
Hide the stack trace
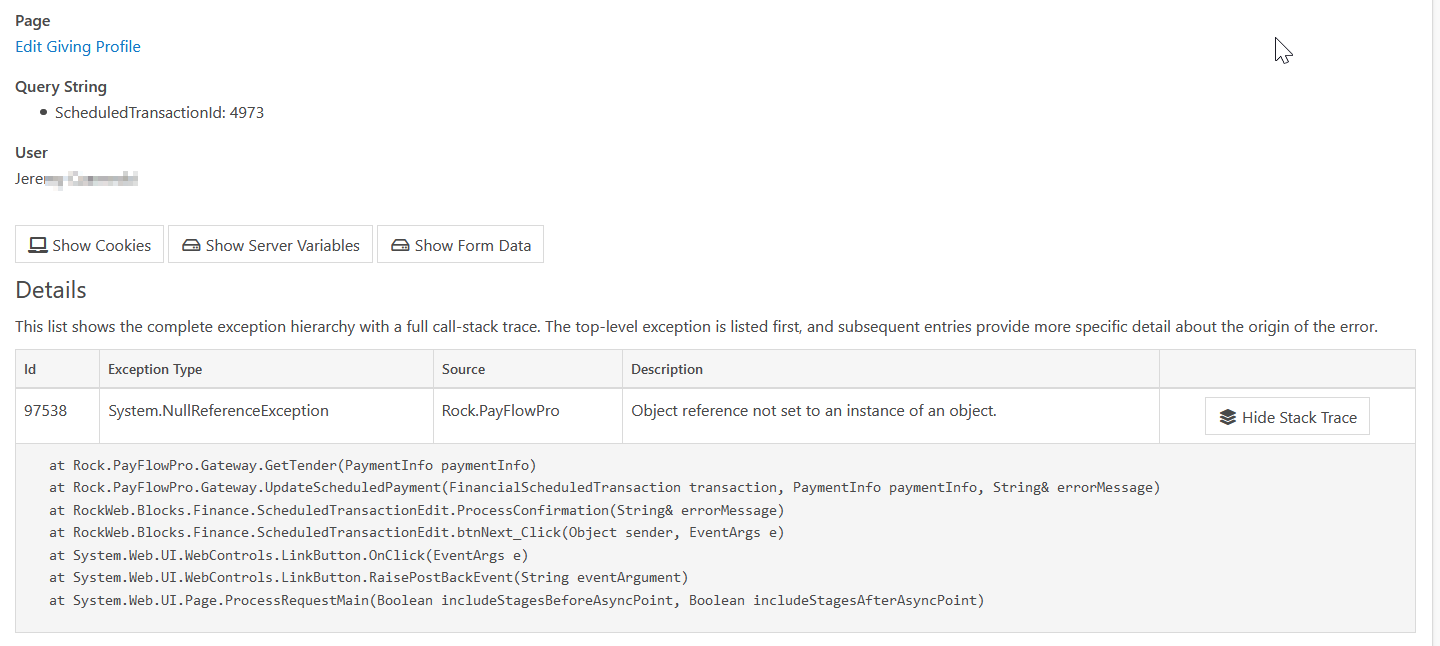(x=1287, y=416)
